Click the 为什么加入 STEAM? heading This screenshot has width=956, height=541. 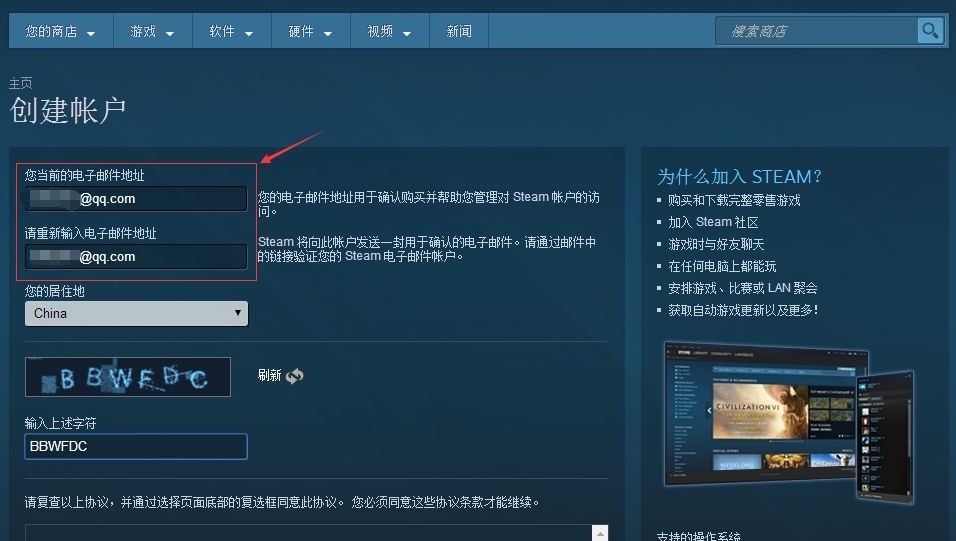point(739,177)
